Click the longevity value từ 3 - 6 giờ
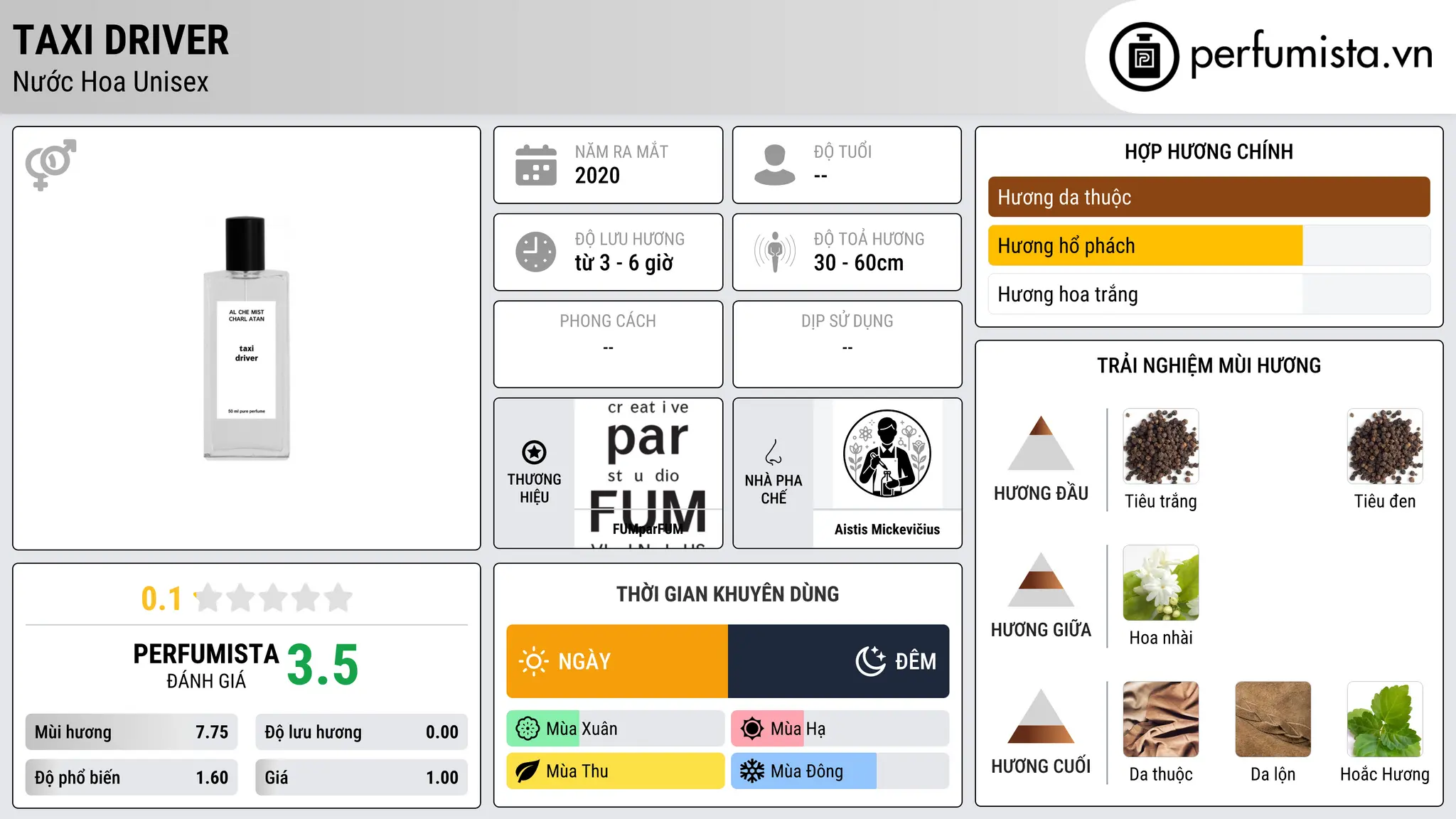Image resolution: width=1456 pixels, height=819 pixels. pos(624,263)
